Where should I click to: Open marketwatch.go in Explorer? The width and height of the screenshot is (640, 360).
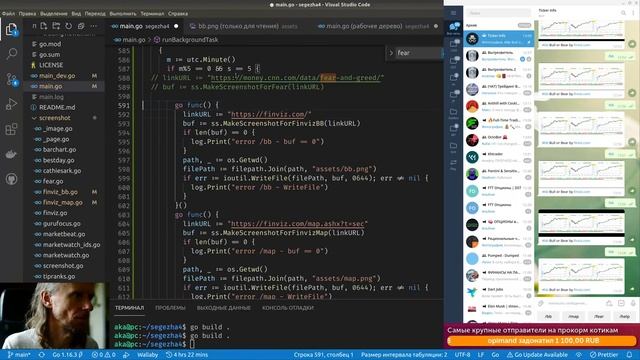point(66,255)
